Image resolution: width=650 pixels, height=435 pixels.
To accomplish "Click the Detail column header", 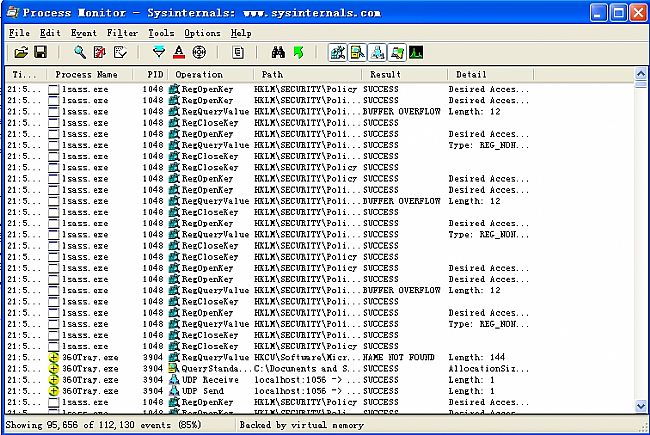I will 490,75.
